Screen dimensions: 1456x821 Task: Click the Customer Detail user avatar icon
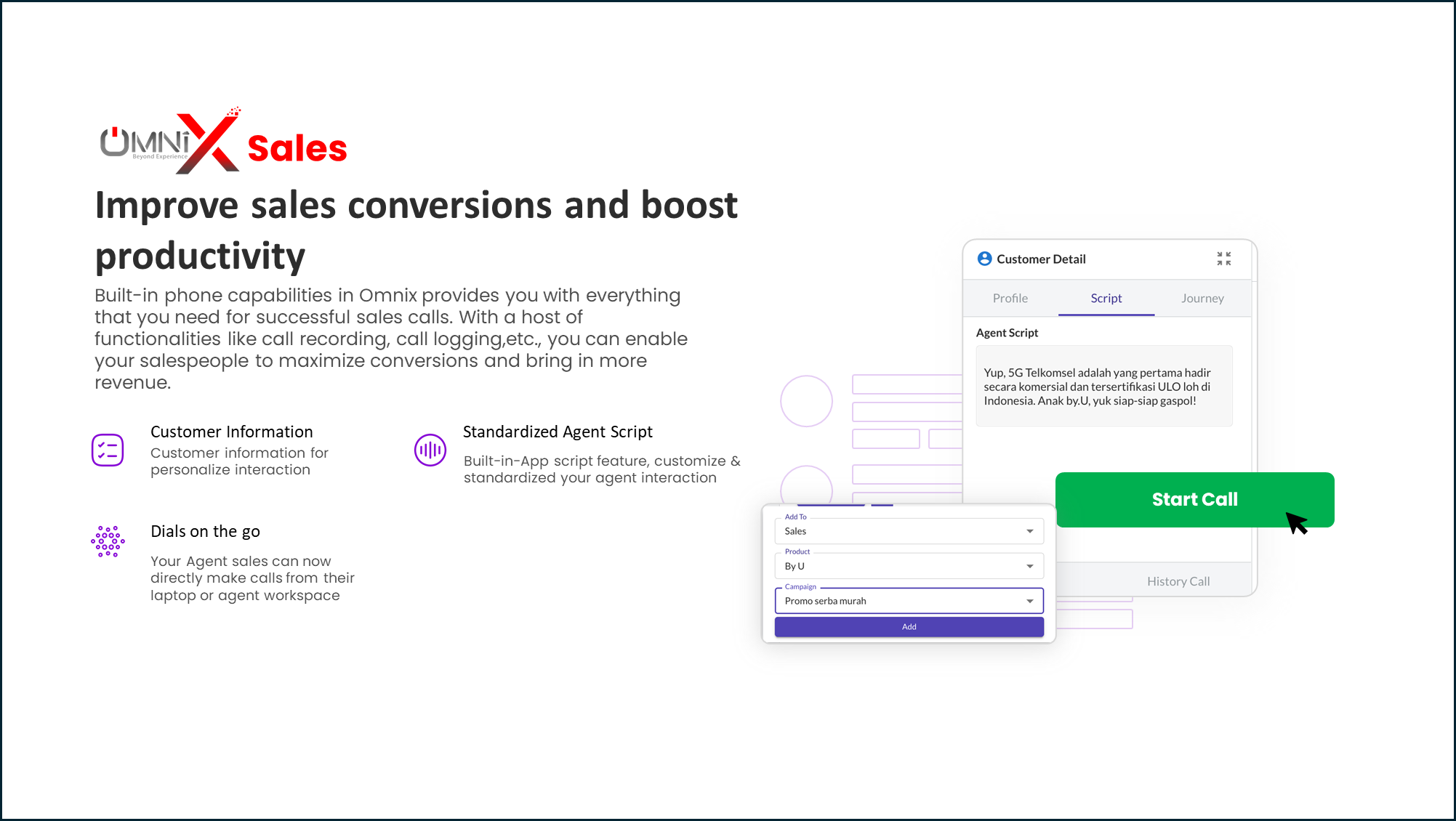click(x=984, y=259)
